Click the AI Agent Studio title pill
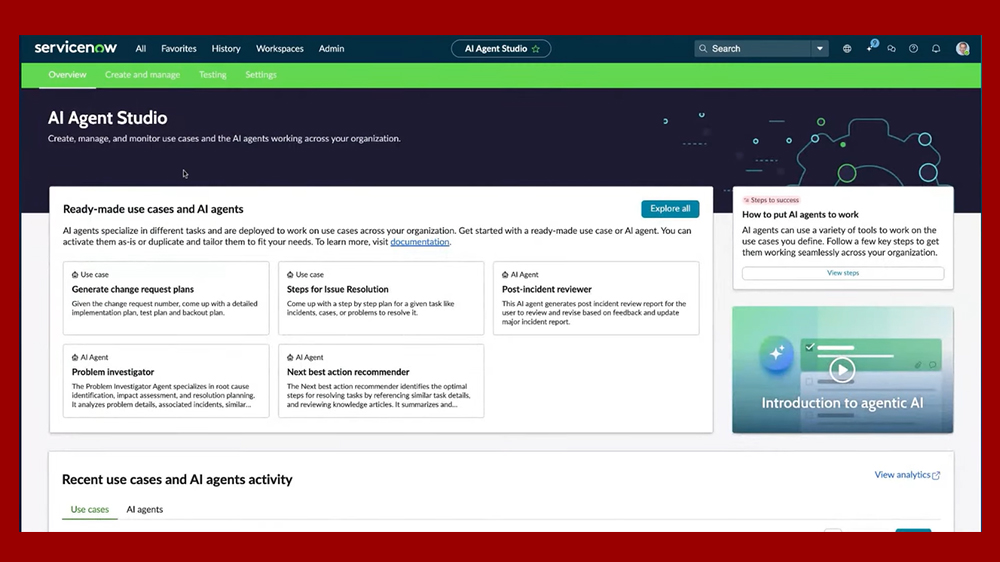Image resolution: width=1000 pixels, height=562 pixels. 501,48
